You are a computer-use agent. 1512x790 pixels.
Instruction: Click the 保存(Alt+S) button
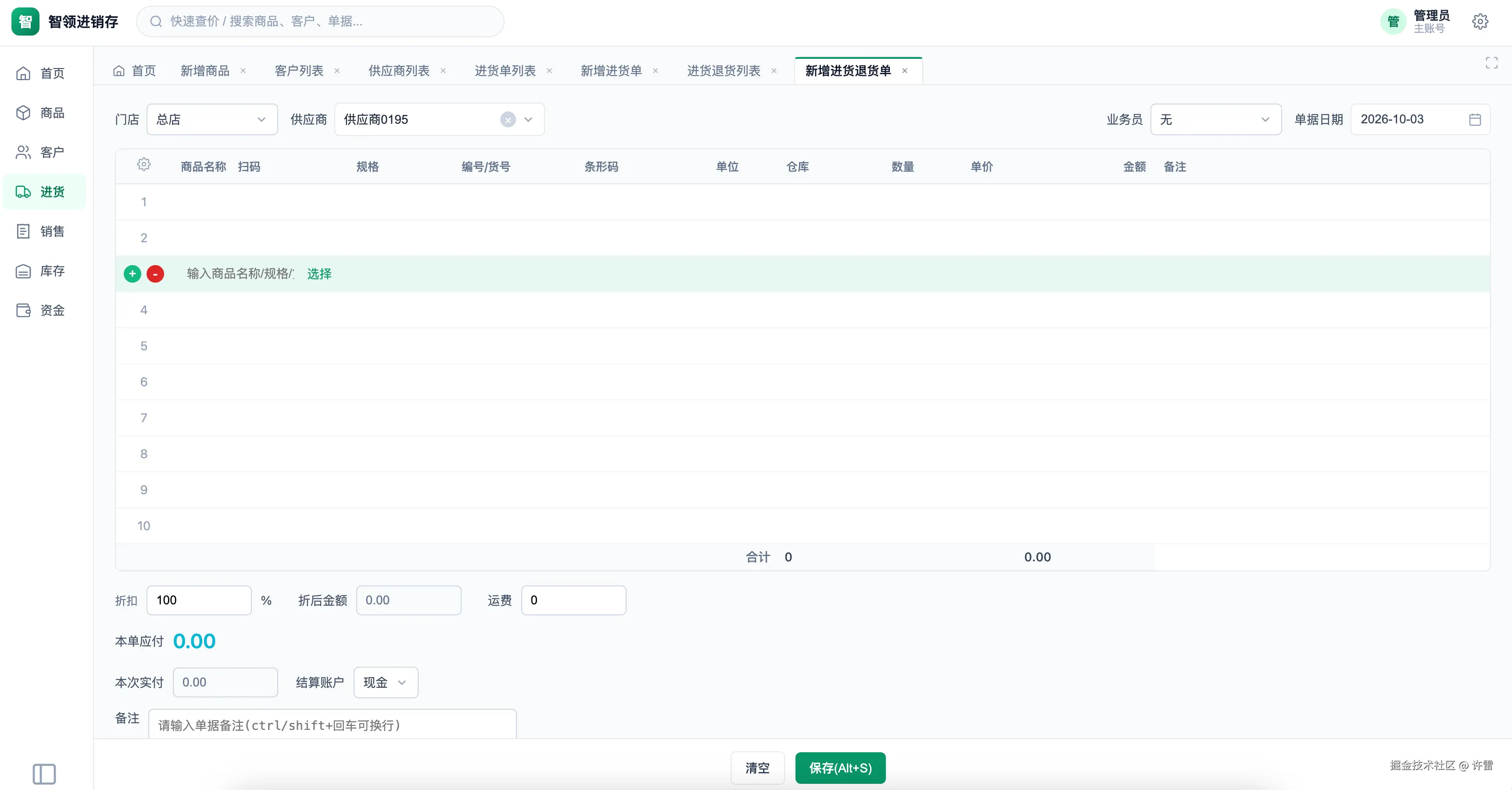[840, 768]
